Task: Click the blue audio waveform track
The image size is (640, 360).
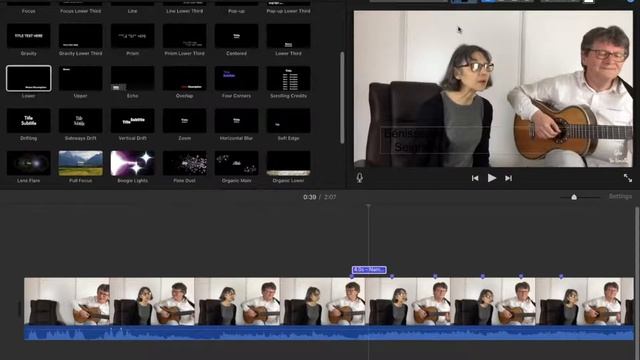Action: 329,333
